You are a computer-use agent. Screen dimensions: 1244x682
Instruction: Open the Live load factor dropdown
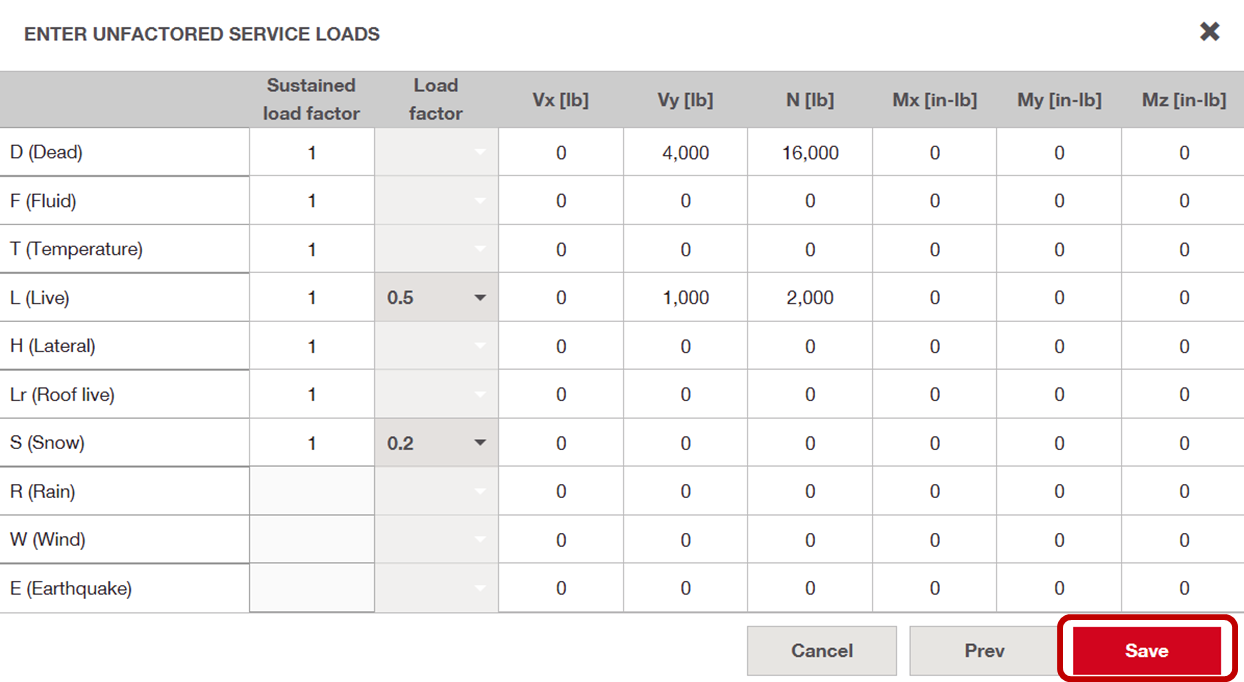click(x=436, y=298)
